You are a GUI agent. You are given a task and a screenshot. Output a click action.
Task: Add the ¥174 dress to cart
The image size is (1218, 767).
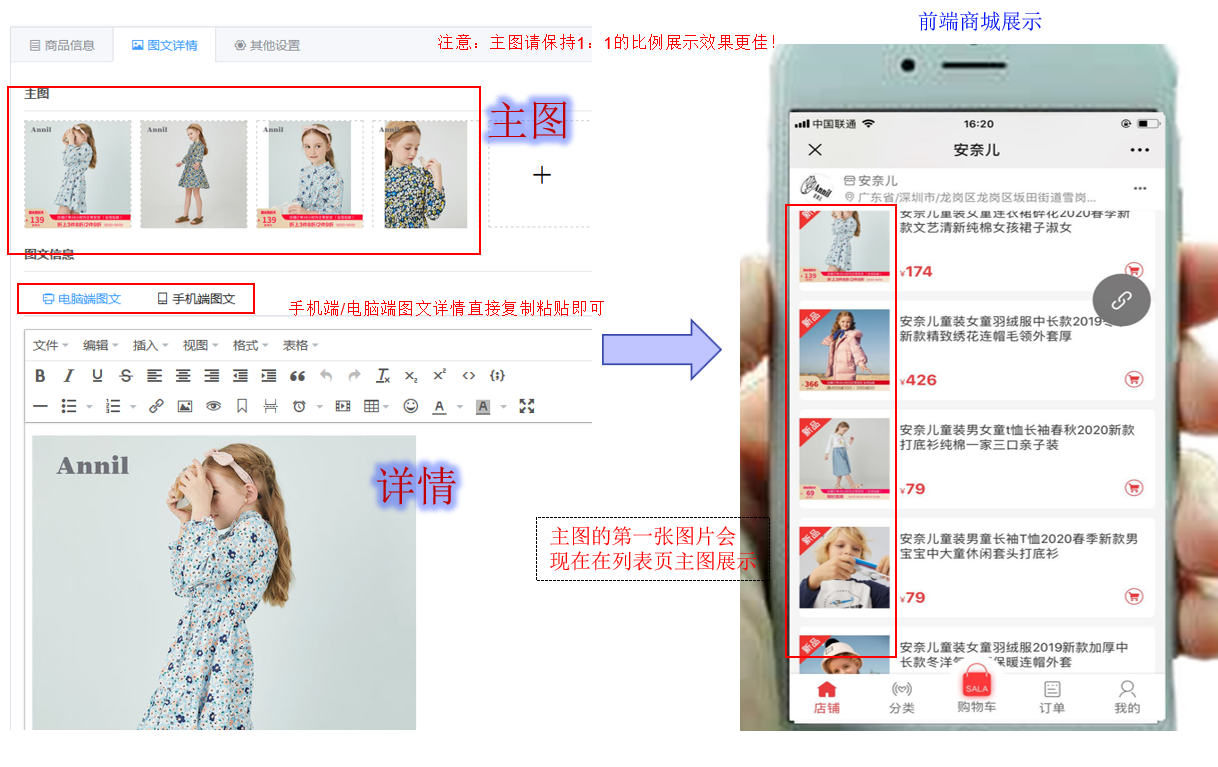click(x=1133, y=270)
